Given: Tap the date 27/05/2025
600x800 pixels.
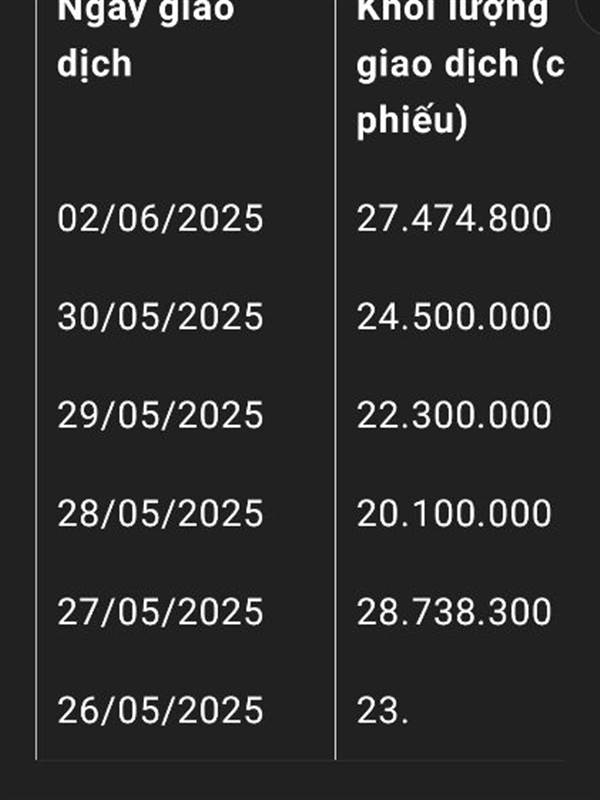Looking at the screenshot, I should pos(160,612).
